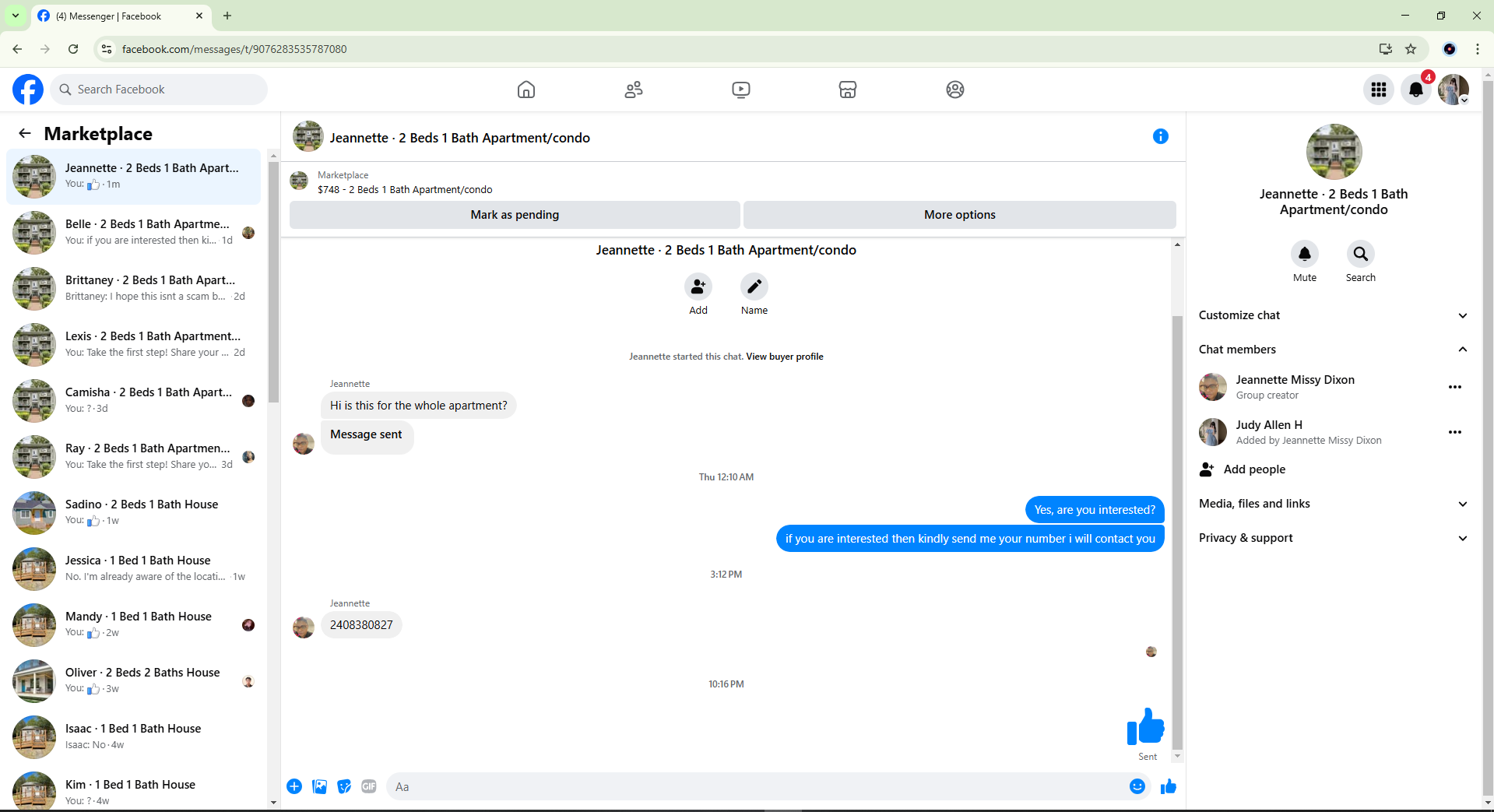1494x812 pixels.
Task: Go to the Facebook logo home
Action: point(28,90)
